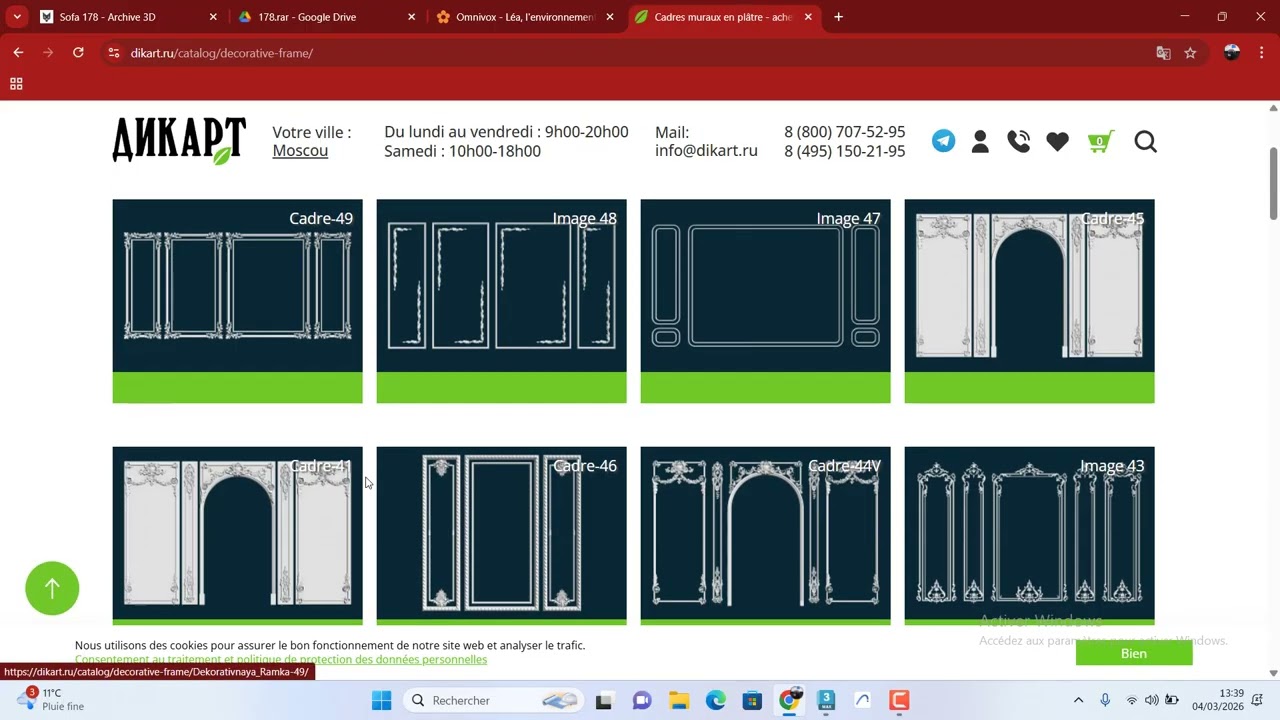
Task: Launch Microsoft Edge from taskbar
Action: (716, 700)
